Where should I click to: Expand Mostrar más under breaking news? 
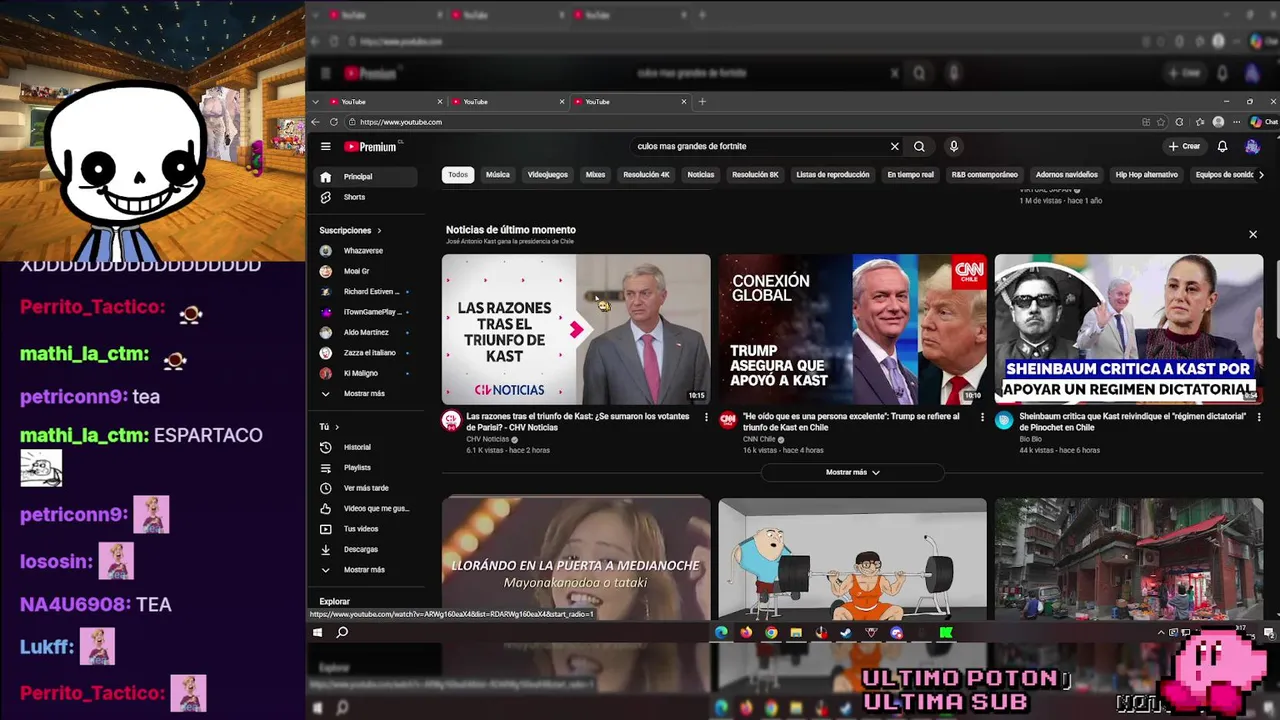853,472
